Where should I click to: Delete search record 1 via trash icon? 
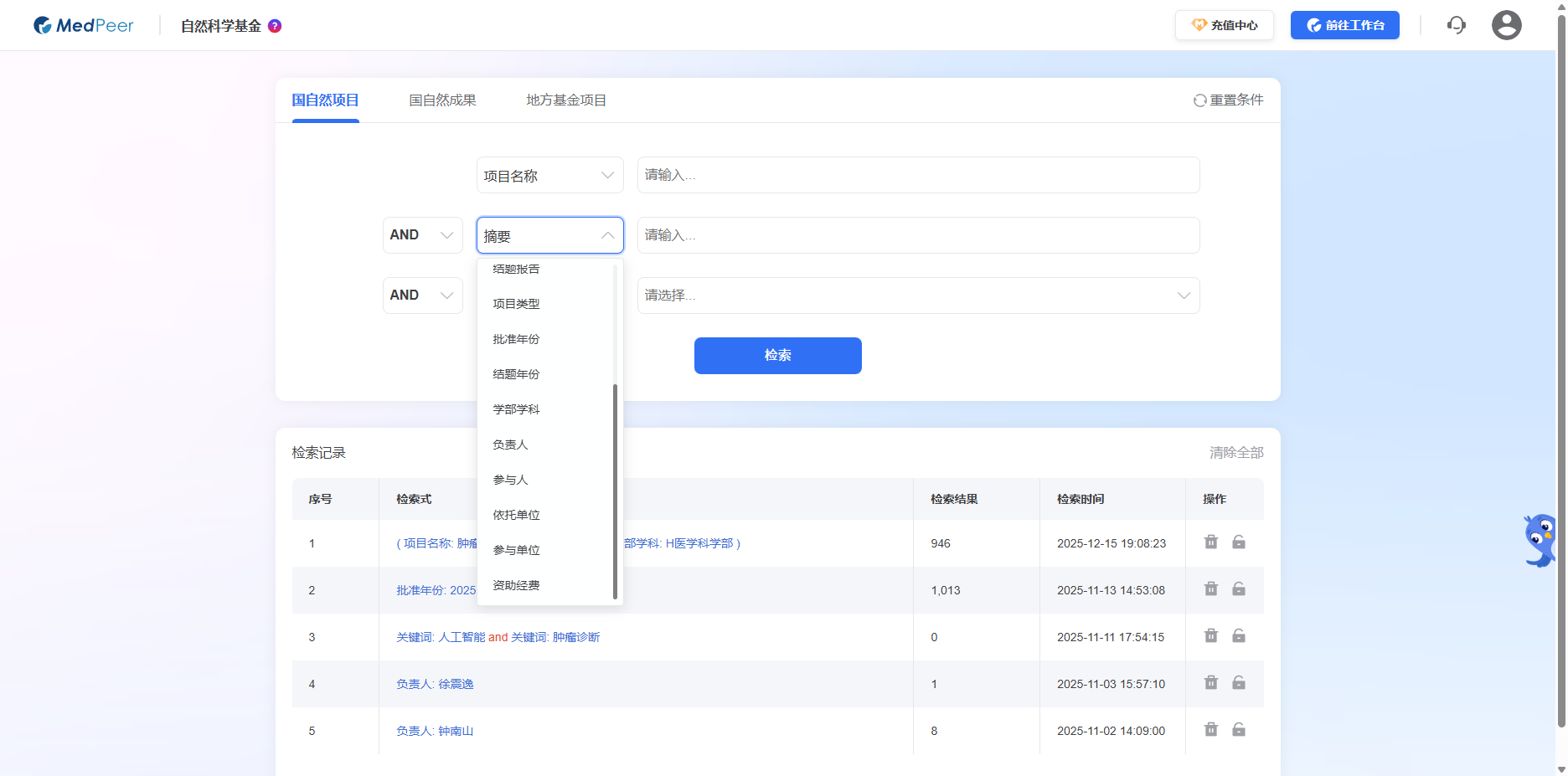1210,542
